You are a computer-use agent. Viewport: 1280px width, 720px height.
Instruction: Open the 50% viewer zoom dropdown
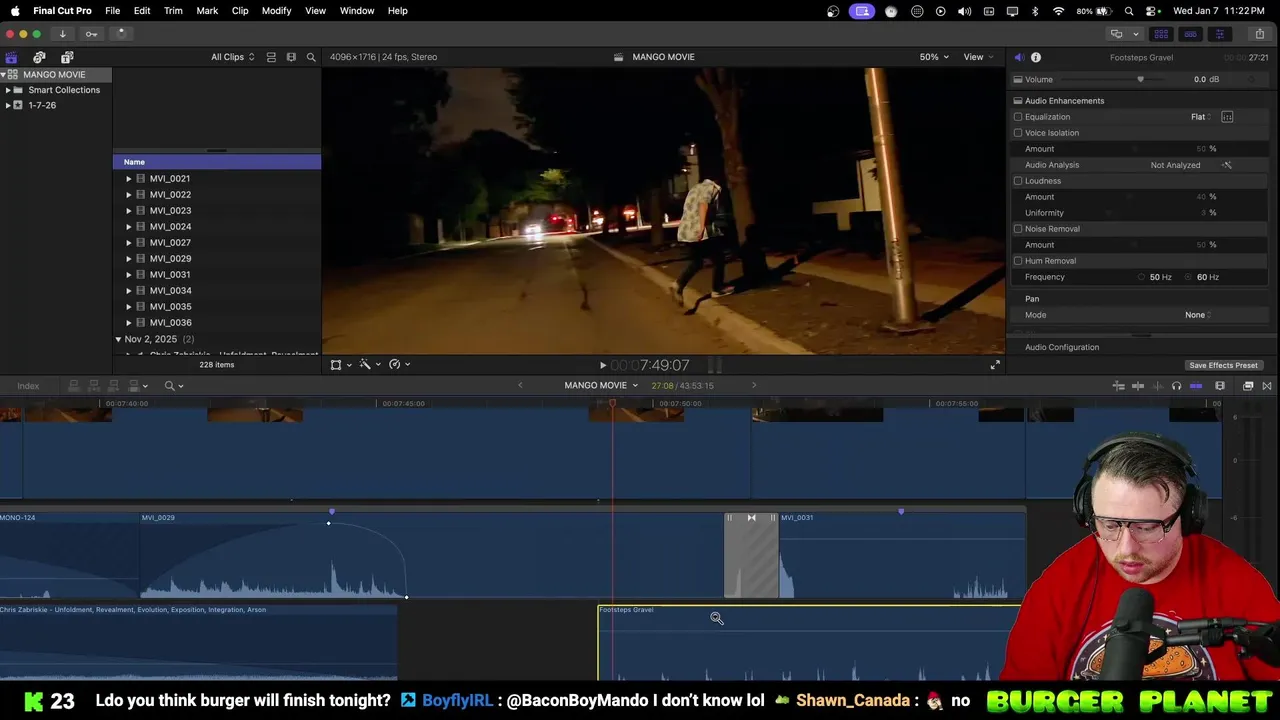(934, 57)
